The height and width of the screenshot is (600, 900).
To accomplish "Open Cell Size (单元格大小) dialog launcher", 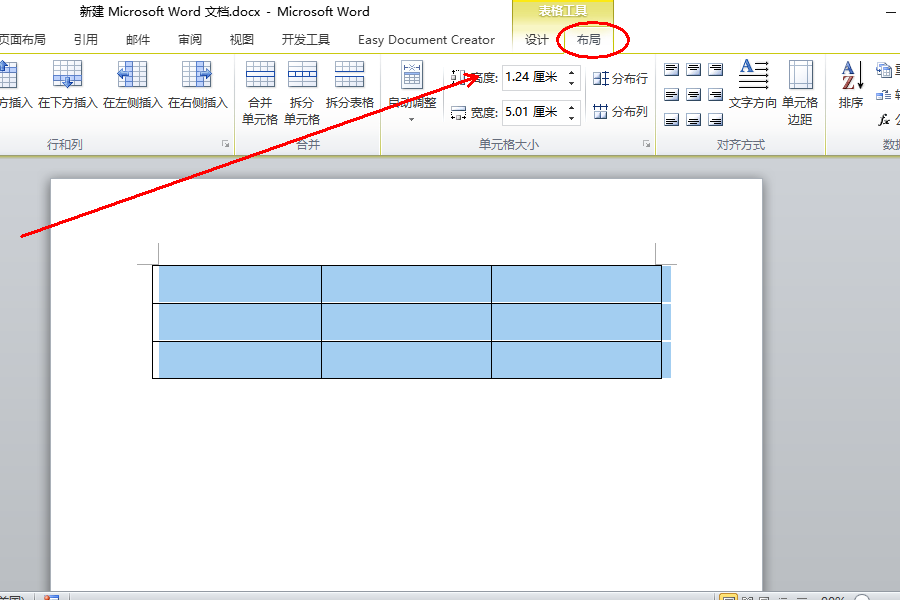I will tap(646, 144).
